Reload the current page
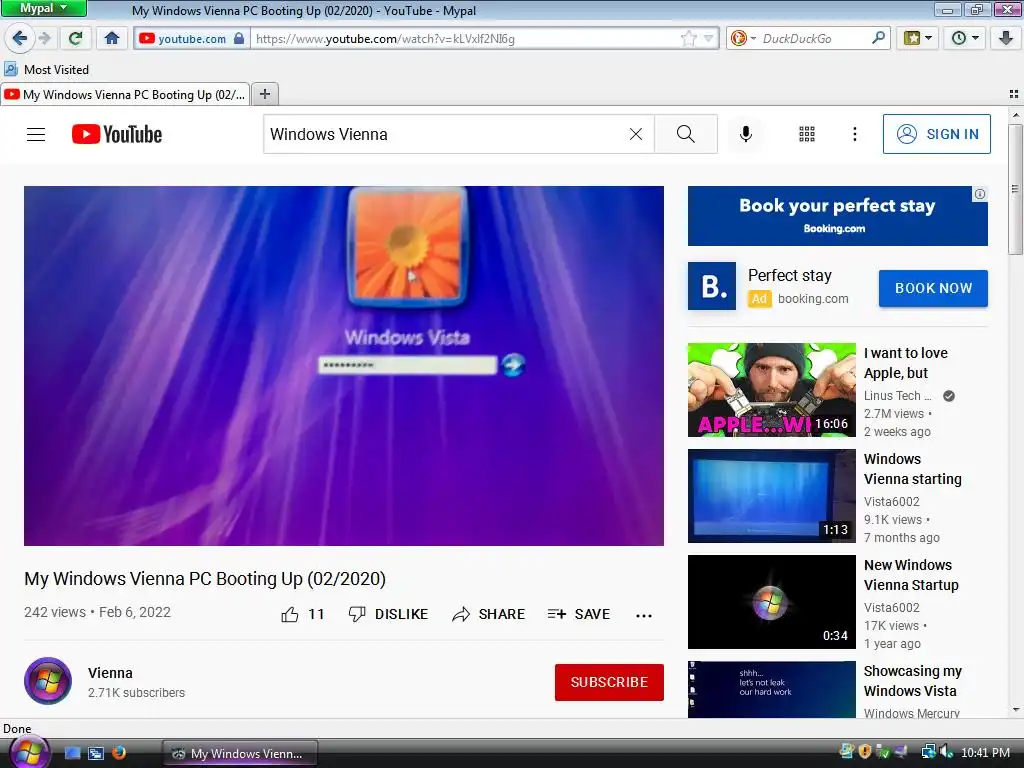Image resolution: width=1024 pixels, height=768 pixels. coord(76,38)
